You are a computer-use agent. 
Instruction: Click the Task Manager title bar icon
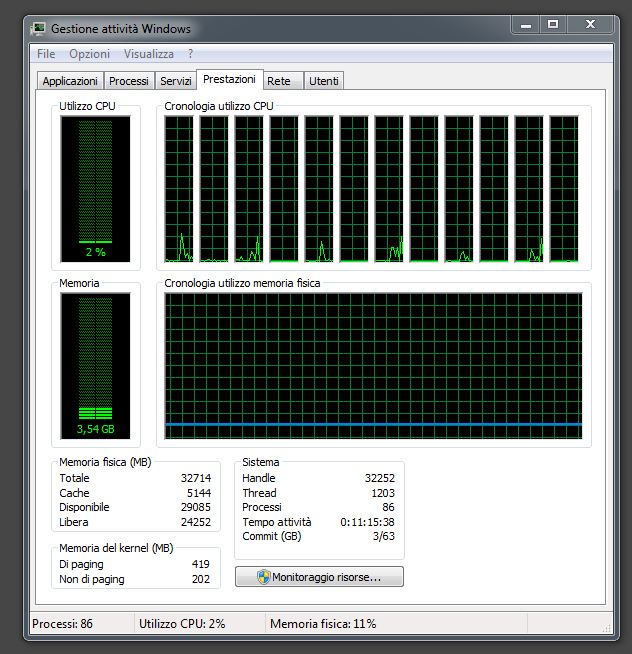39,28
